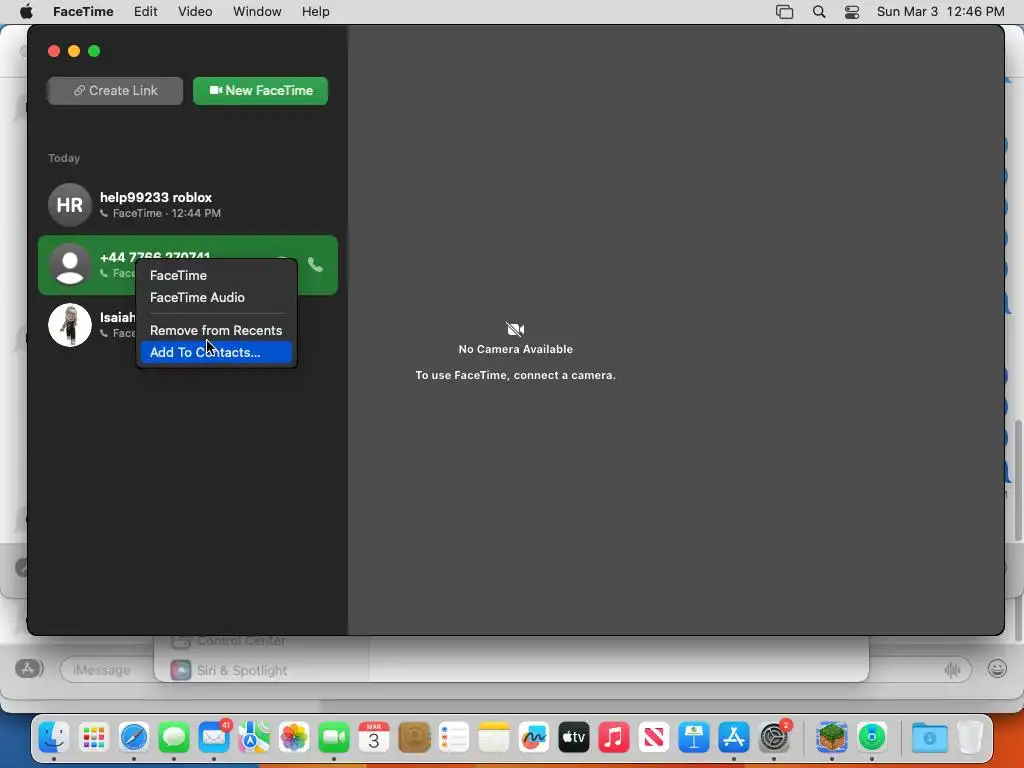1024x768 pixels.
Task: Open Messages from the Dock
Action: pos(174,738)
